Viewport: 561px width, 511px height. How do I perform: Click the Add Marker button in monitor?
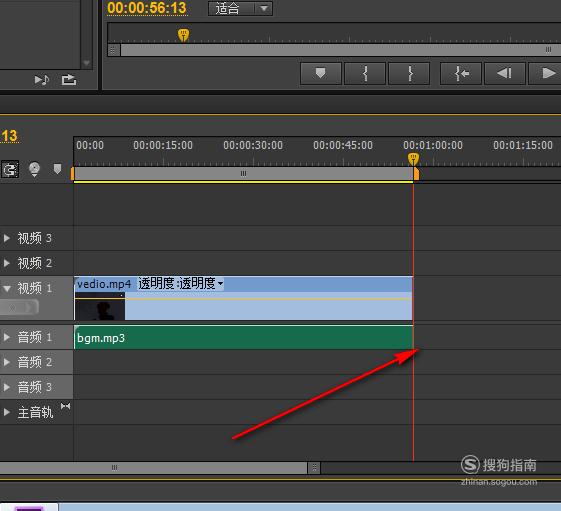tap(321, 73)
